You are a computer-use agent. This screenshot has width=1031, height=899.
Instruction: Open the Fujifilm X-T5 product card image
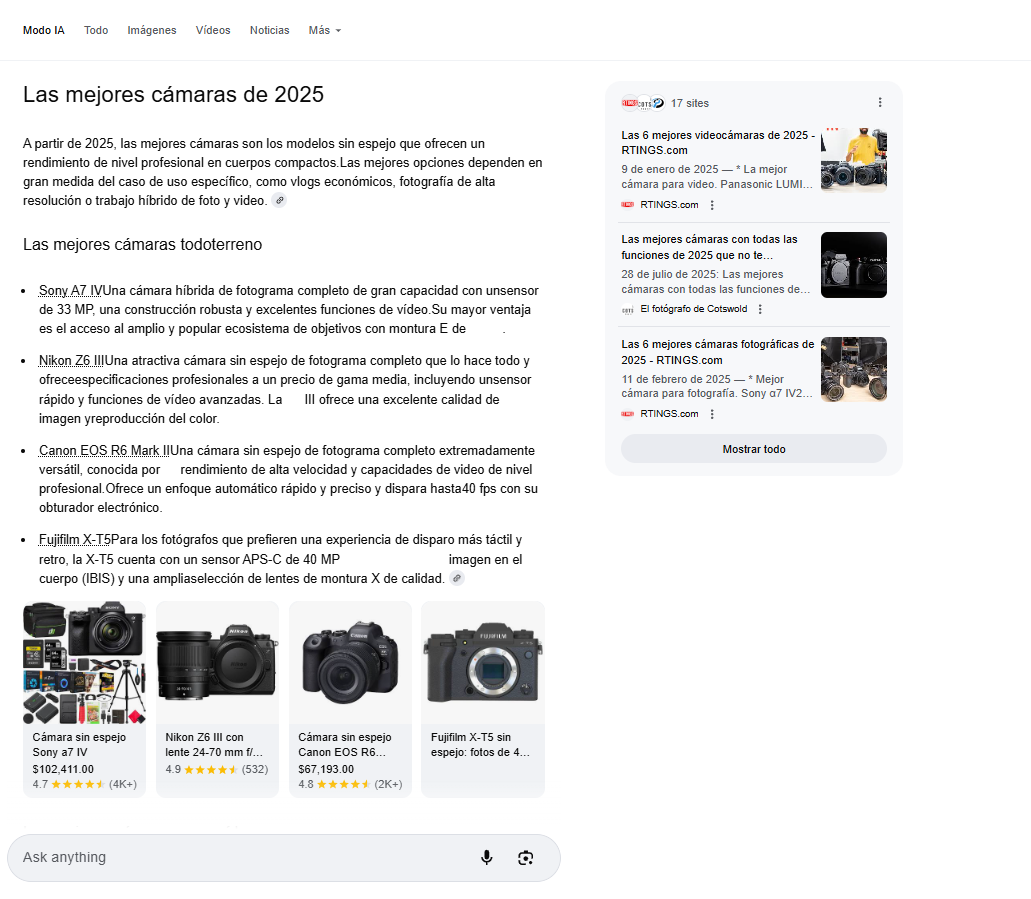tap(483, 662)
